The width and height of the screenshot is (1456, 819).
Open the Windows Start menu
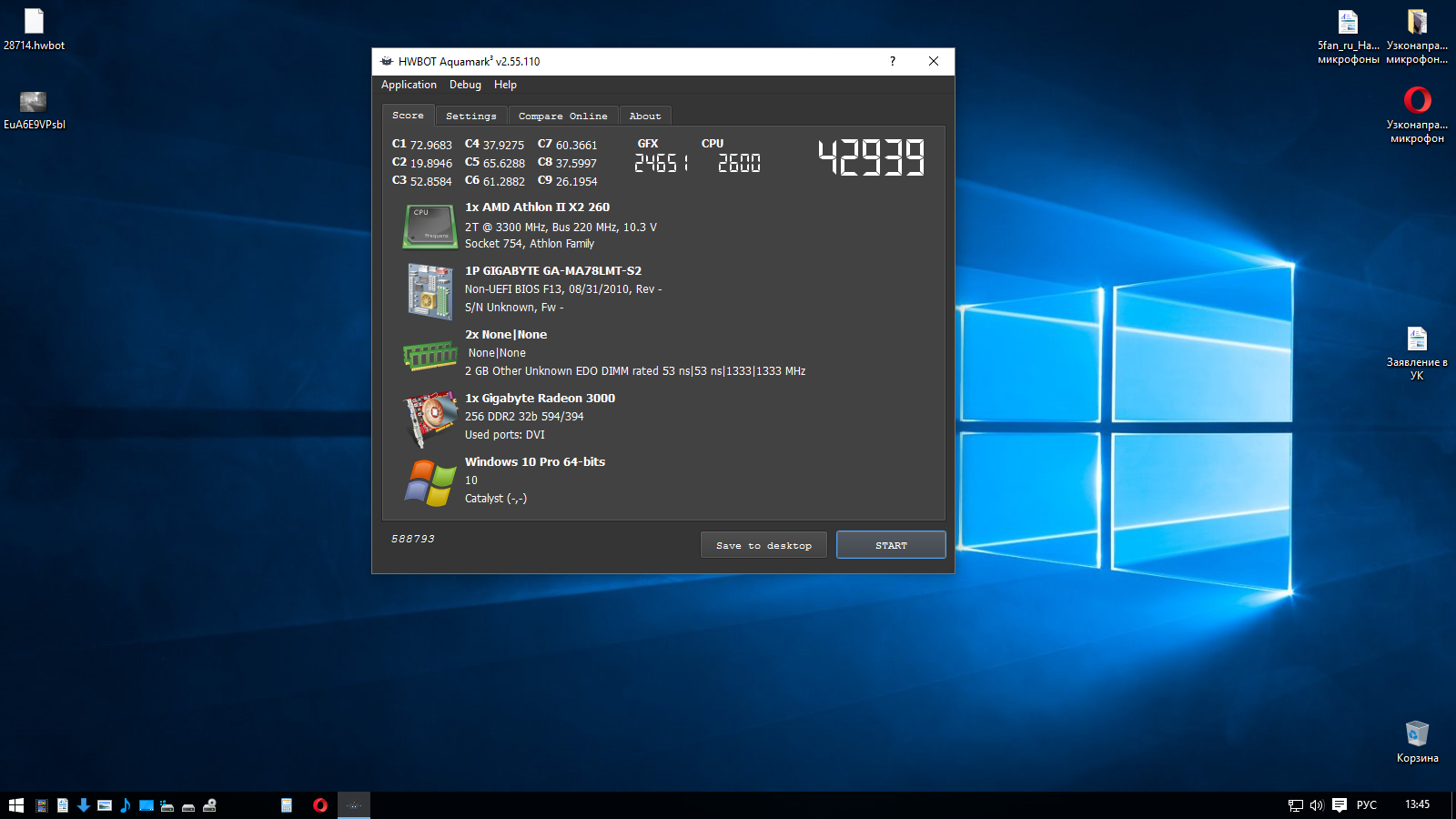(15, 805)
